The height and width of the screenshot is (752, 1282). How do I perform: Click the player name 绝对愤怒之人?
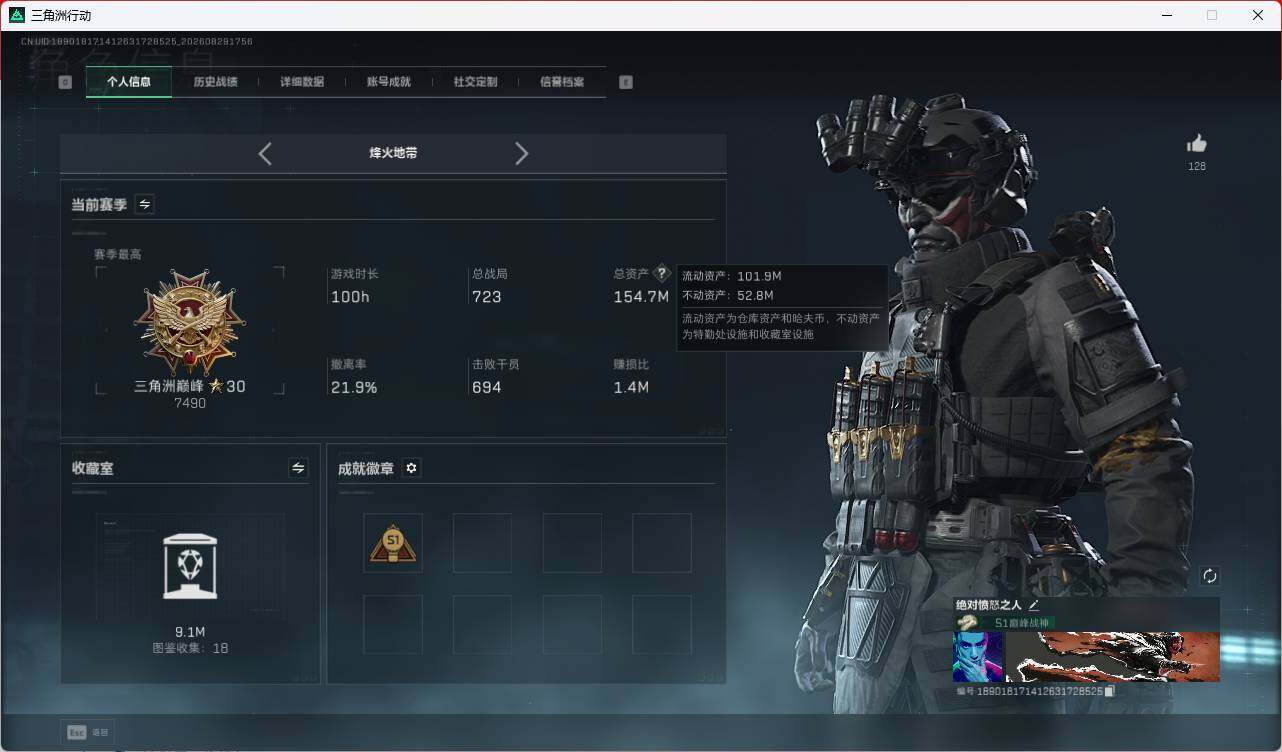click(x=988, y=605)
